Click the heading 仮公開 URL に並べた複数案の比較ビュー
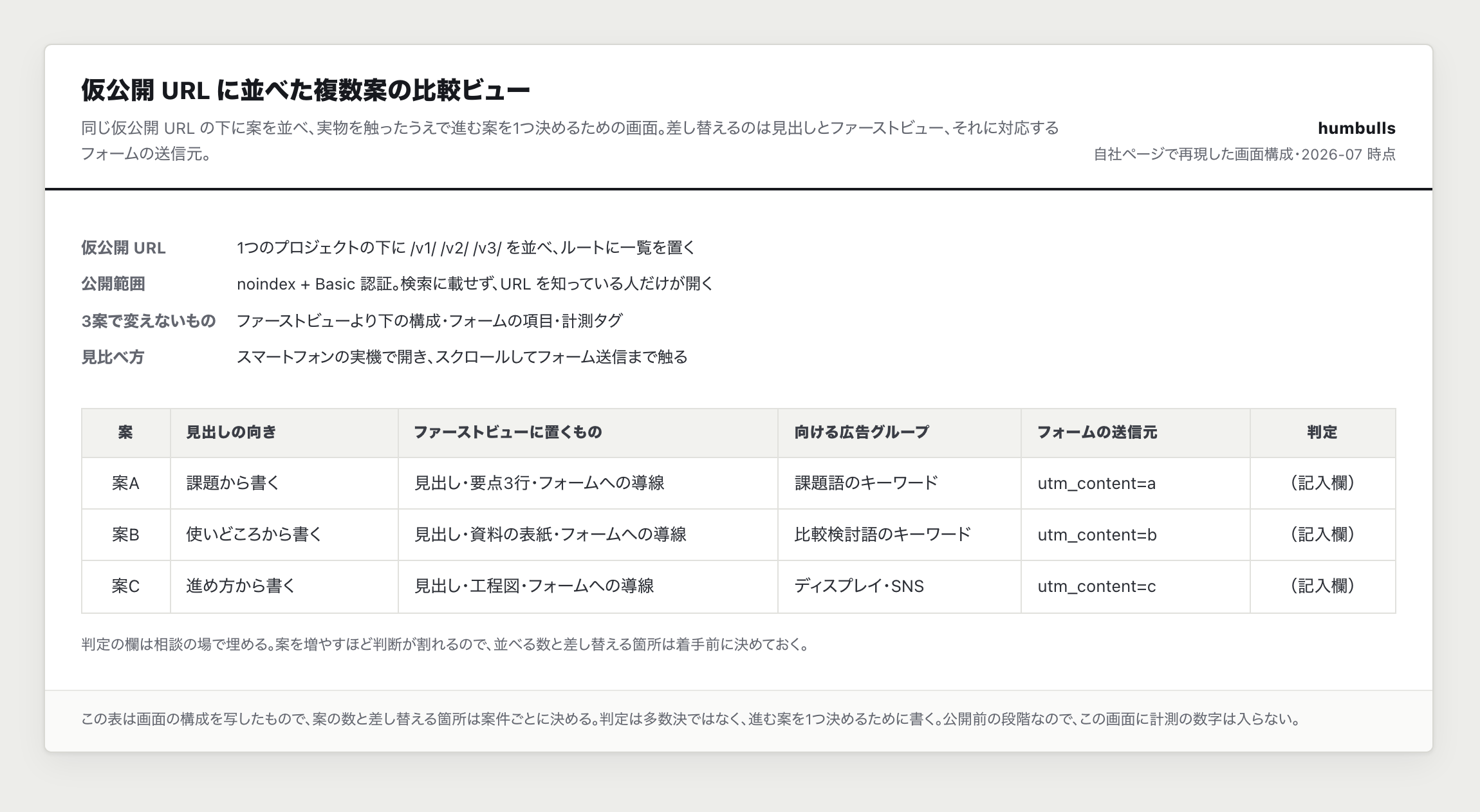The width and height of the screenshot is (1480, 812). (306, 90)
